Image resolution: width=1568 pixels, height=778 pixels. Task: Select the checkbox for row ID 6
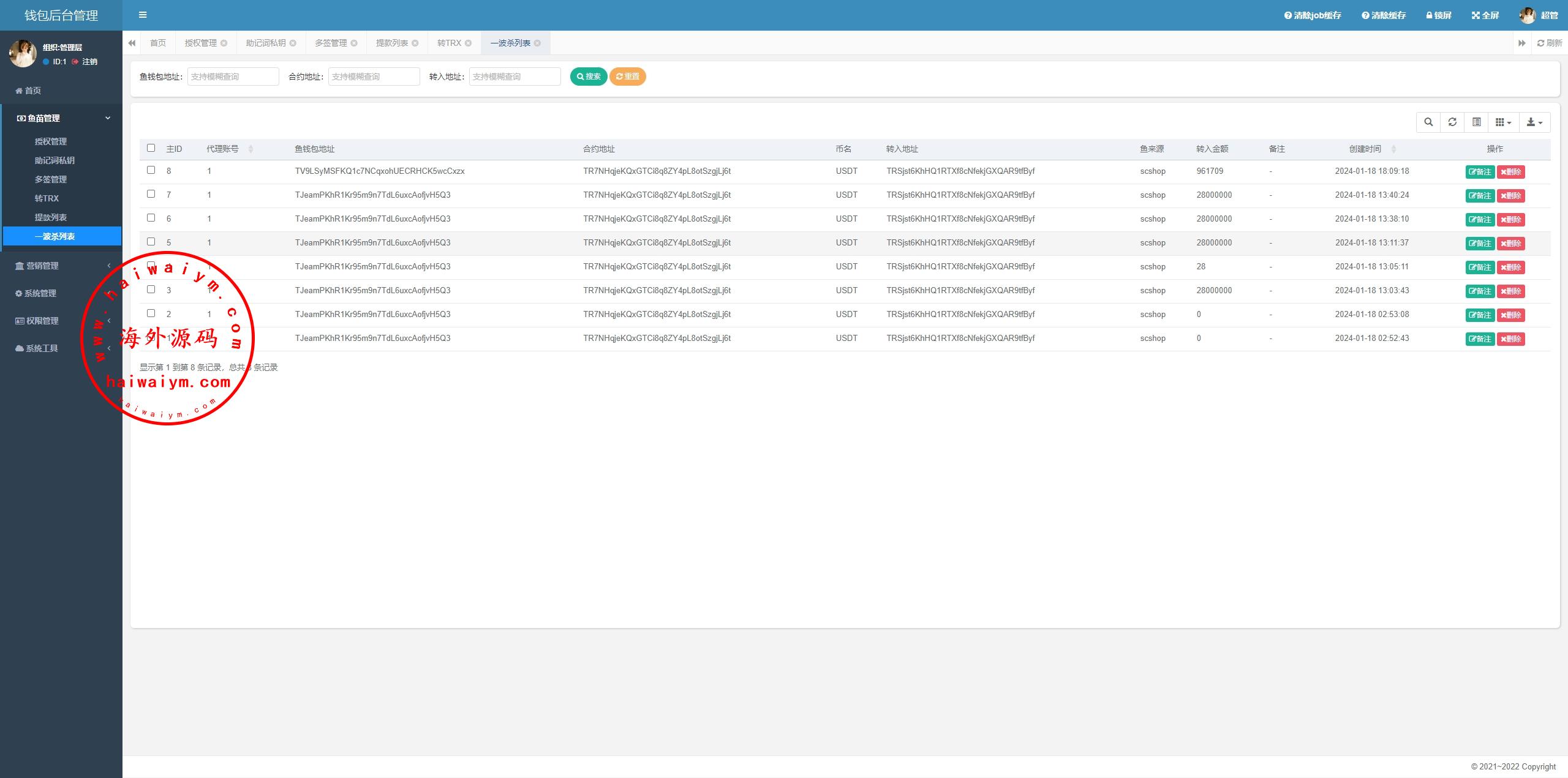[151, 218]
